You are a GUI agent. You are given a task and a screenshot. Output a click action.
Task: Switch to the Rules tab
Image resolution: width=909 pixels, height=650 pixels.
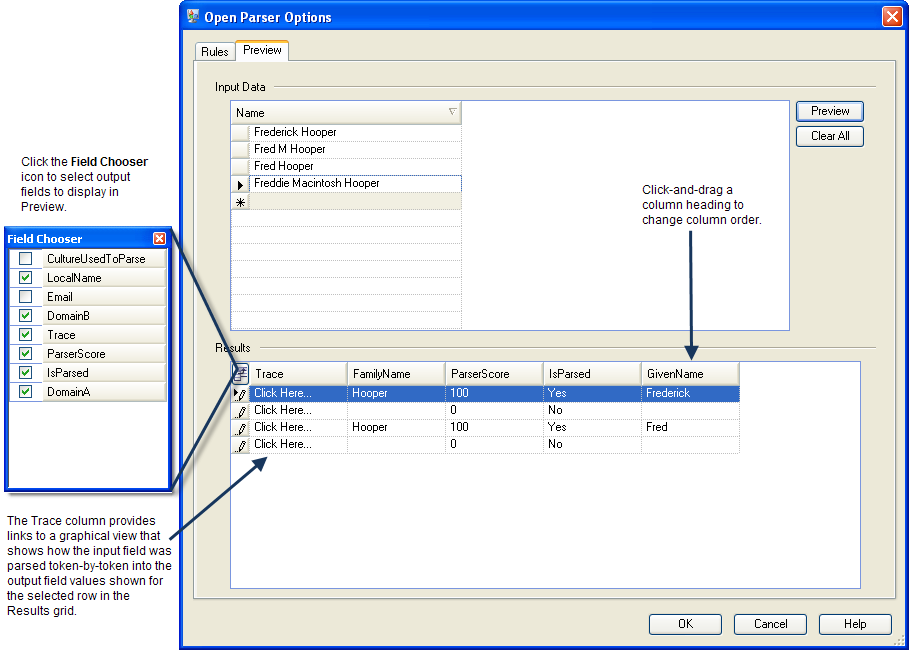pos(215,52)
